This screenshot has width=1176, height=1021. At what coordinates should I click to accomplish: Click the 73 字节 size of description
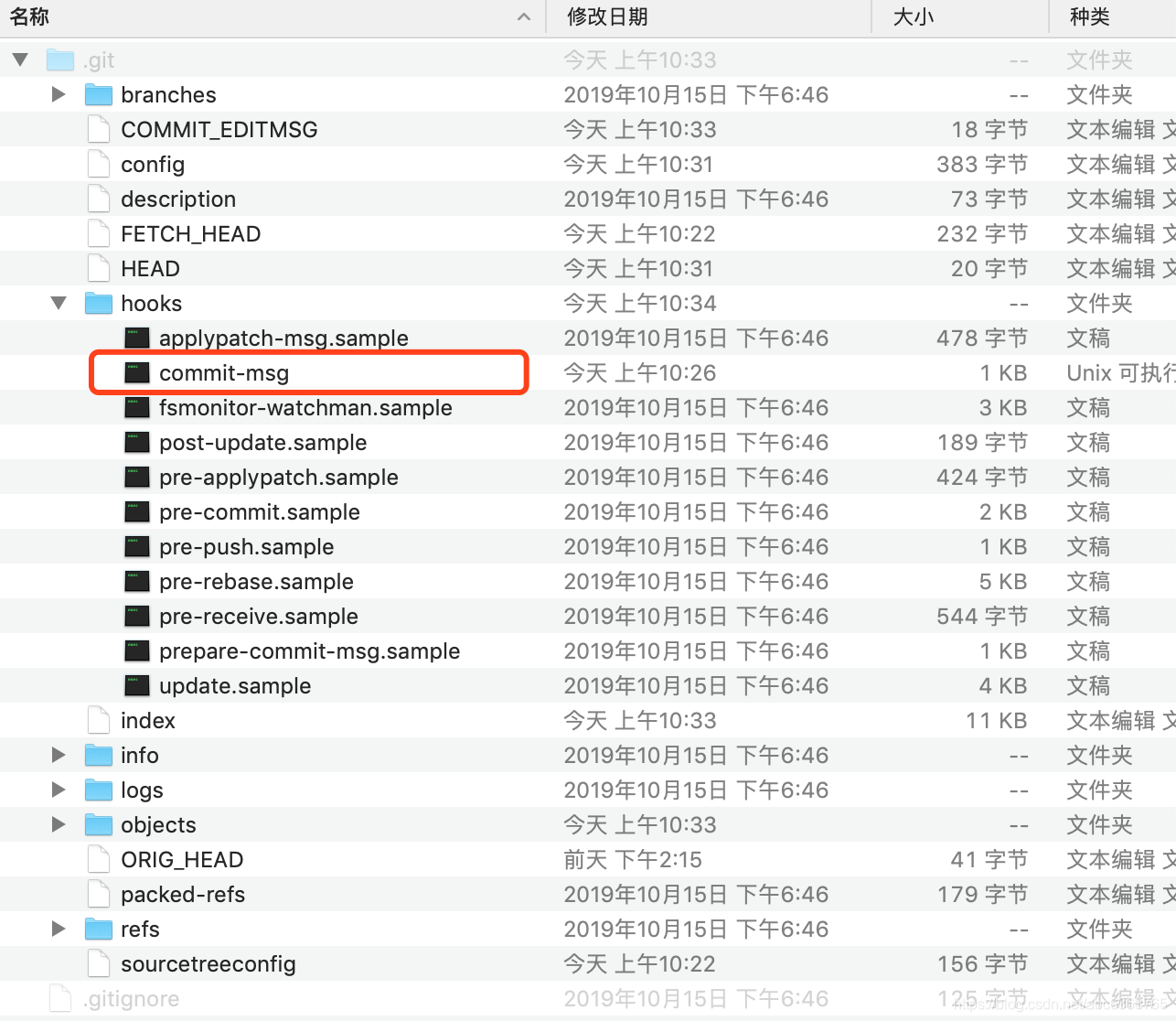point(989,199)
